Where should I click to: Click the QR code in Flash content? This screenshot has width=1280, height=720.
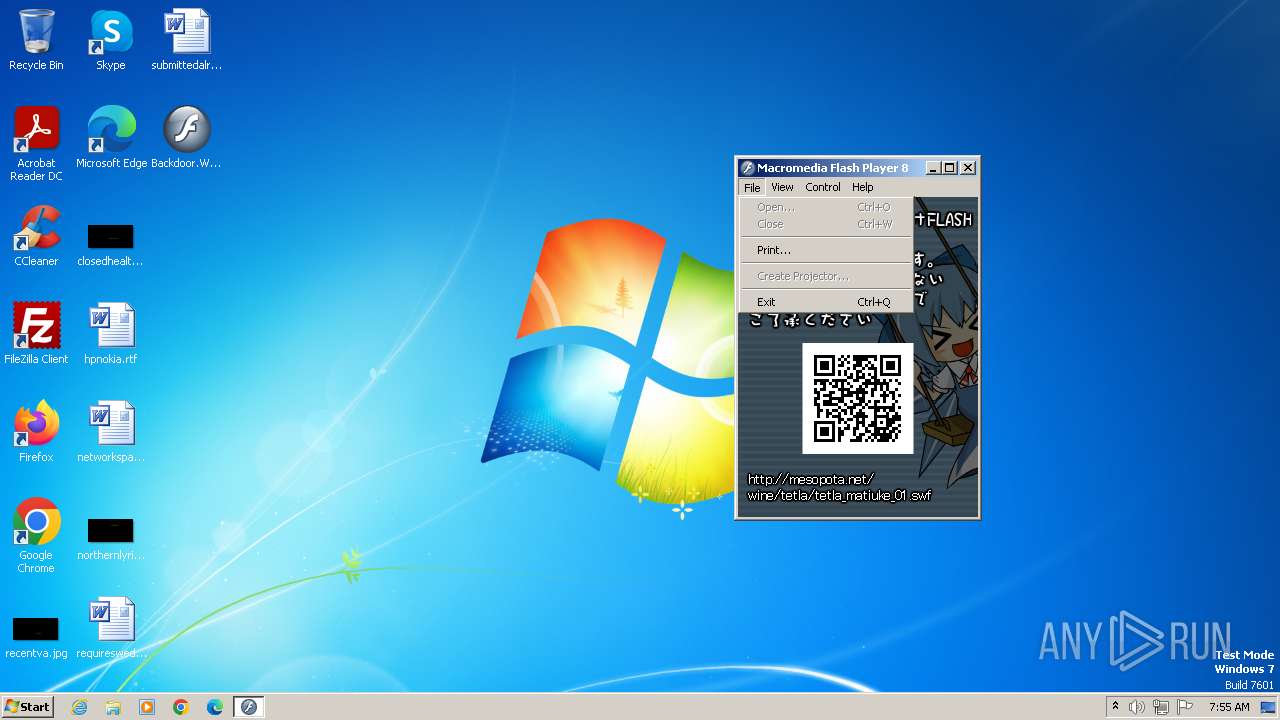click(857, 398)
